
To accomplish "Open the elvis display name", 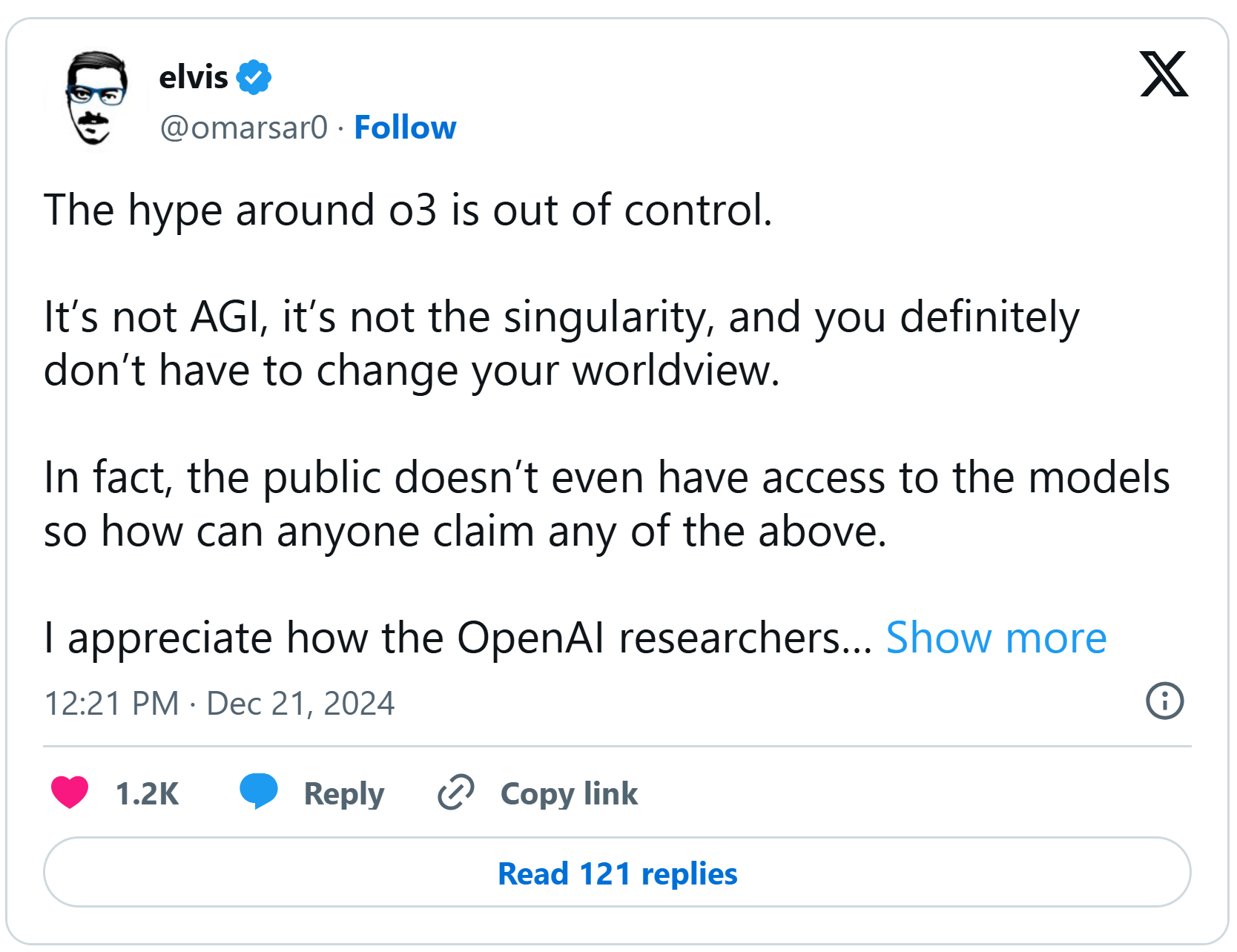I will 194,77.
